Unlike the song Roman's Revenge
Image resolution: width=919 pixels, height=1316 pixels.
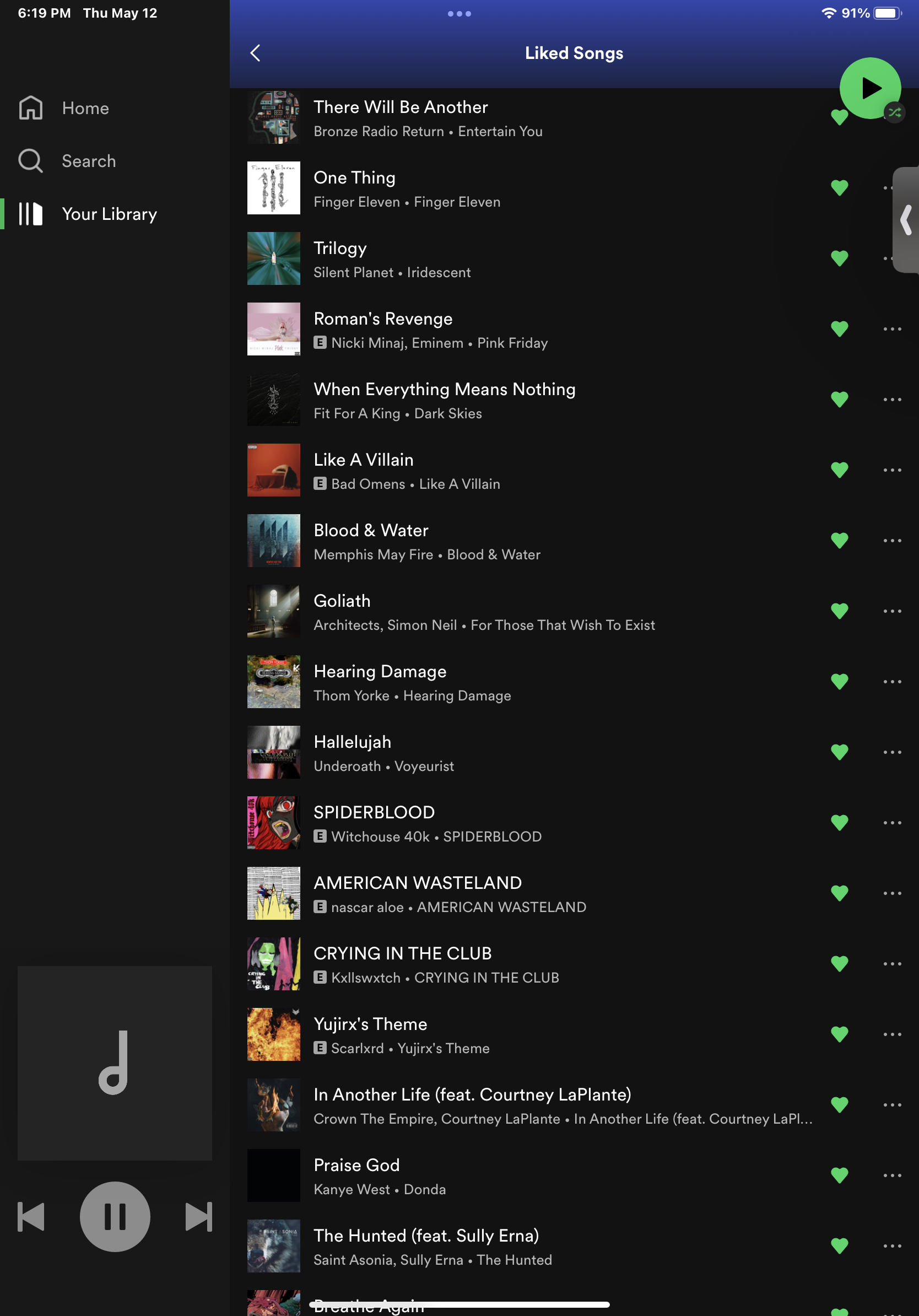(839, 329)
